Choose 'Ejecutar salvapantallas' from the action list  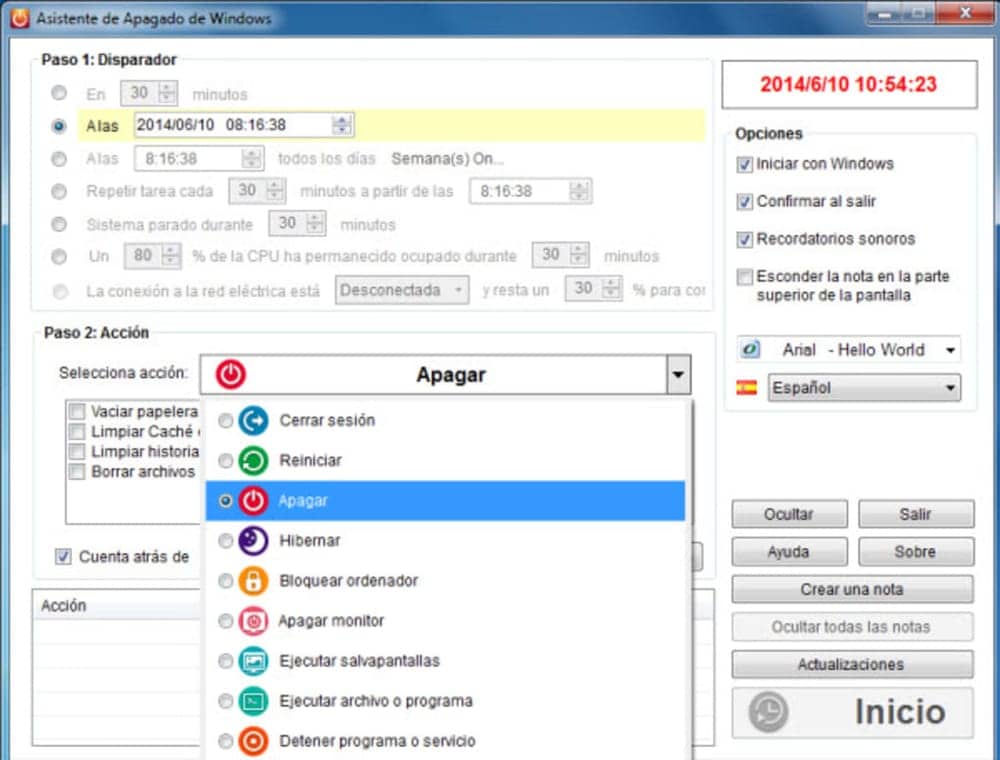coord(445,661)
